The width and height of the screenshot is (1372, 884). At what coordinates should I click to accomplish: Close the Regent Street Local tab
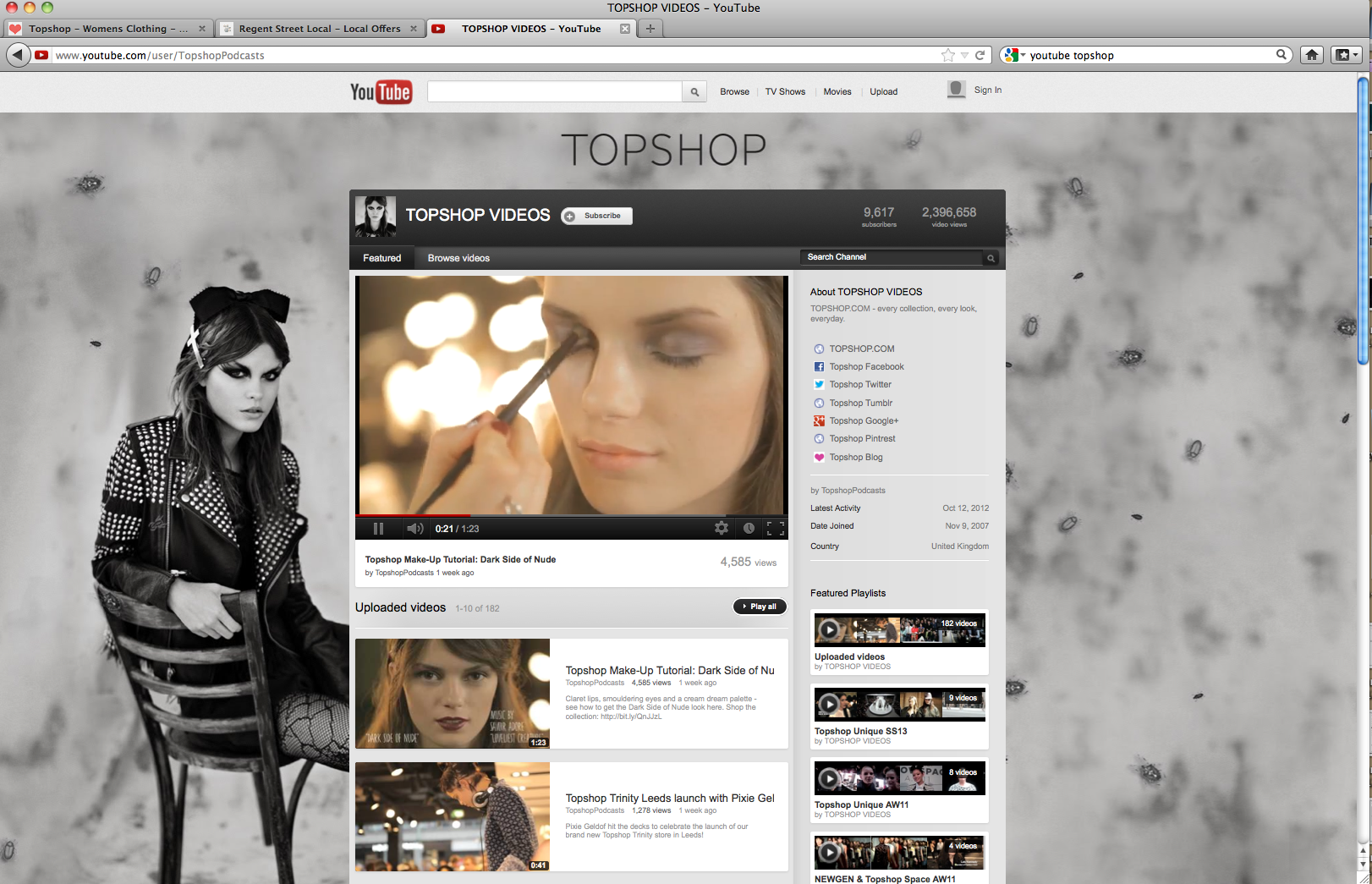pos(414,28)
